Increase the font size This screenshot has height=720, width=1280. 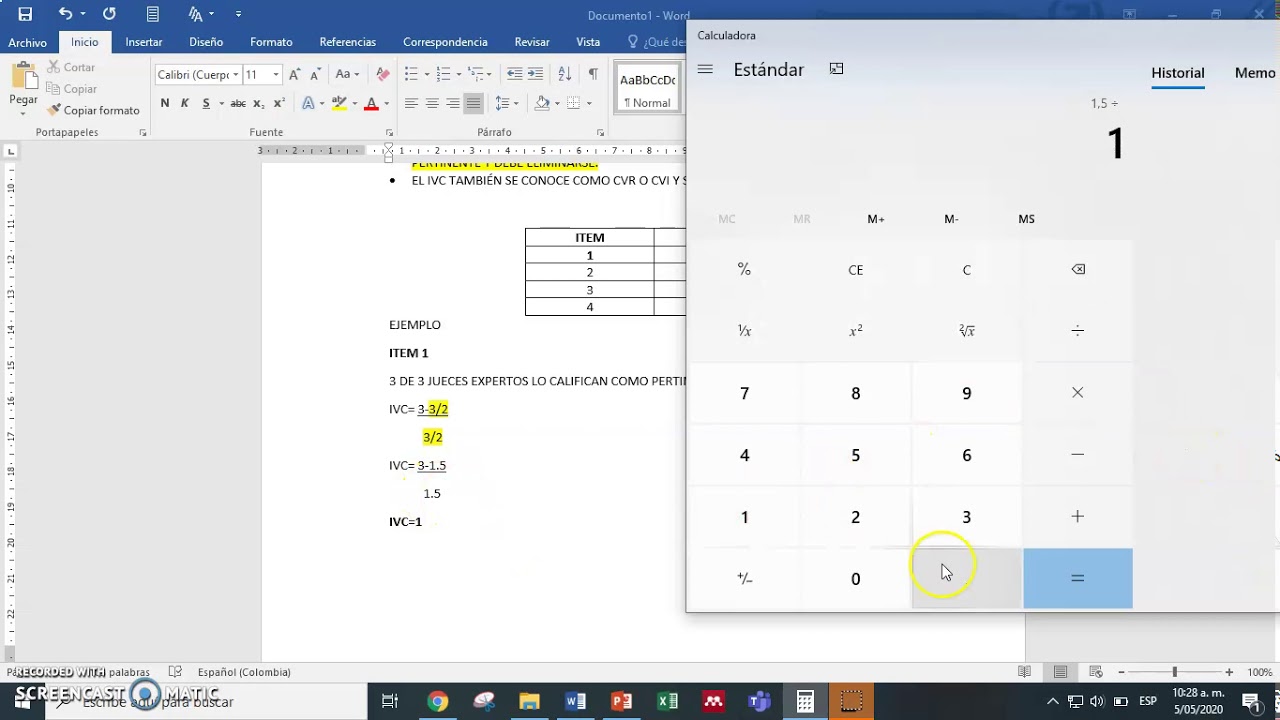click(295, 74)
